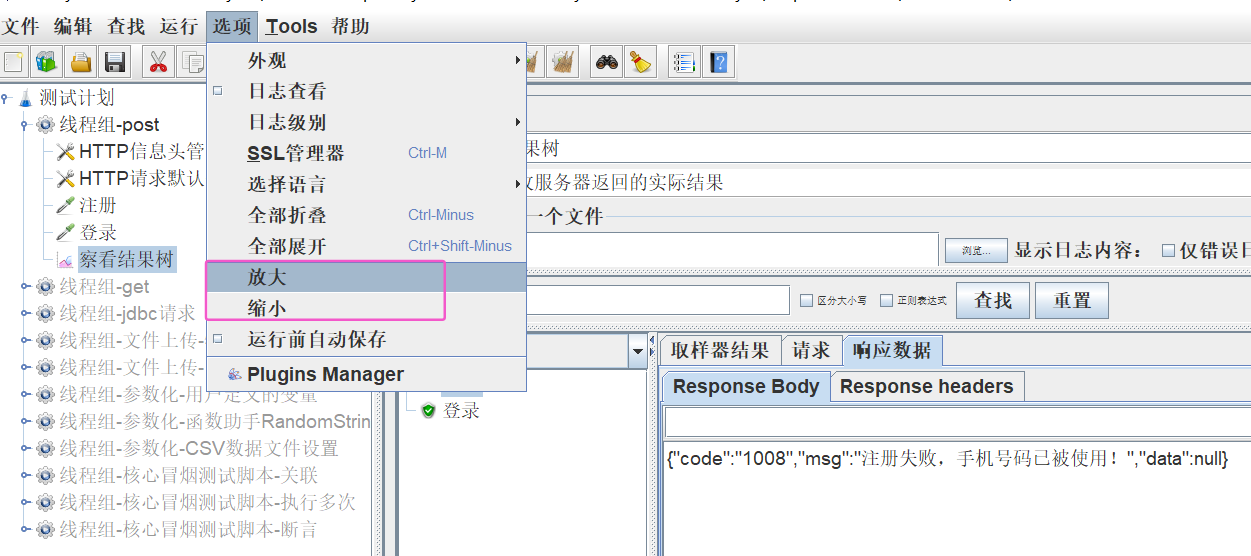Click the Open file folder icon
The image size is (1251, 556).
pos(81,63)
